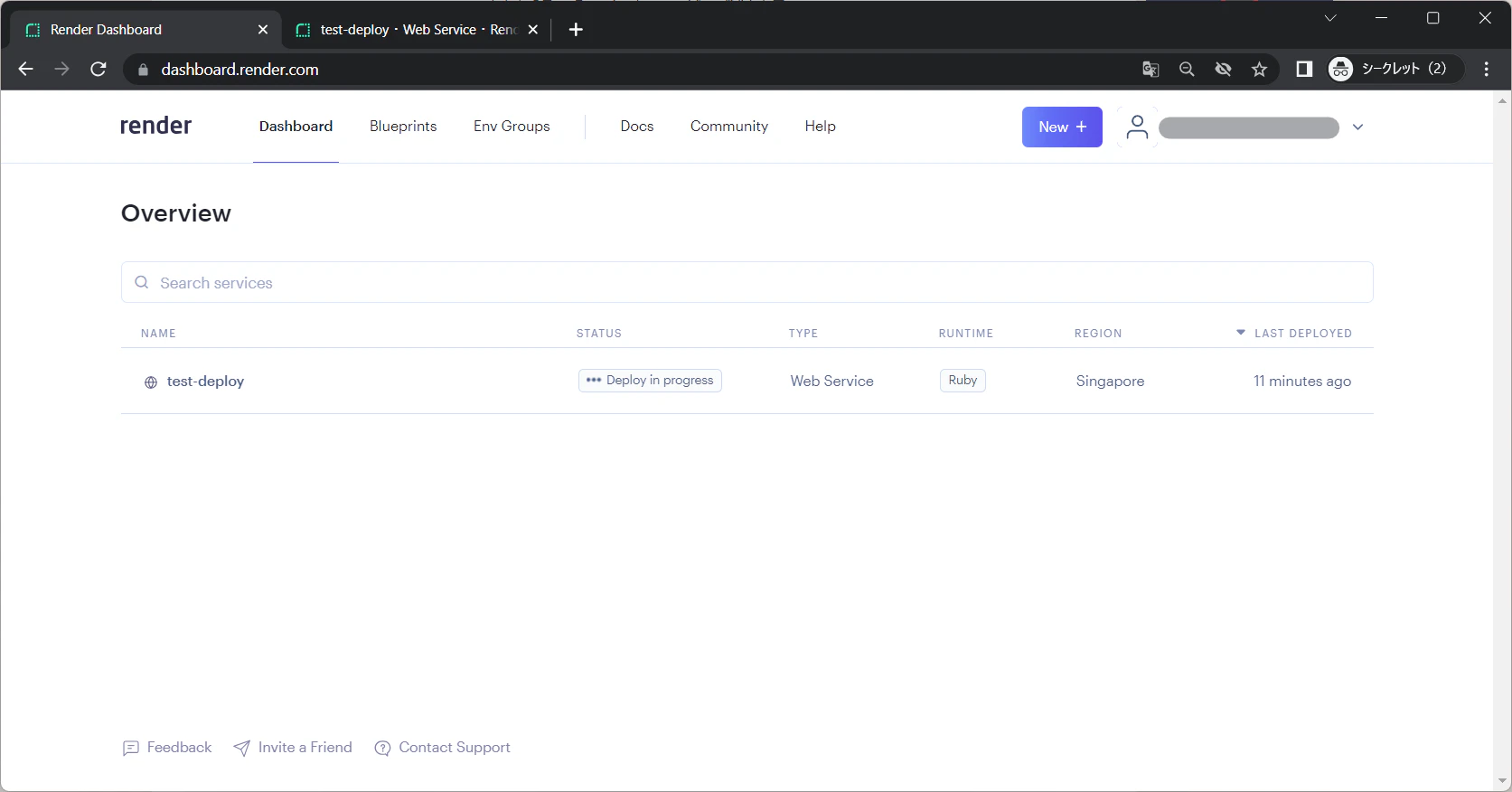The height and width of the screenshot is (792, 1512).
Task: Click the zoom magnifier icon in address bar
Action: (x=1187, y=70)
